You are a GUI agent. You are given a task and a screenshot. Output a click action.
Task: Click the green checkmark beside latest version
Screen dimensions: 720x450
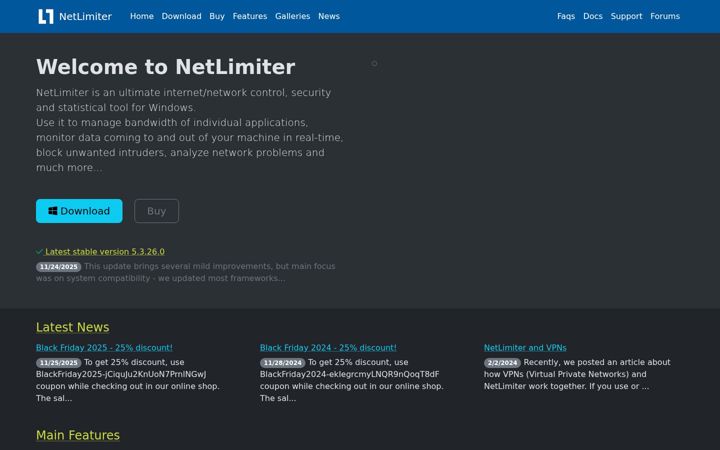coord(39,252)
